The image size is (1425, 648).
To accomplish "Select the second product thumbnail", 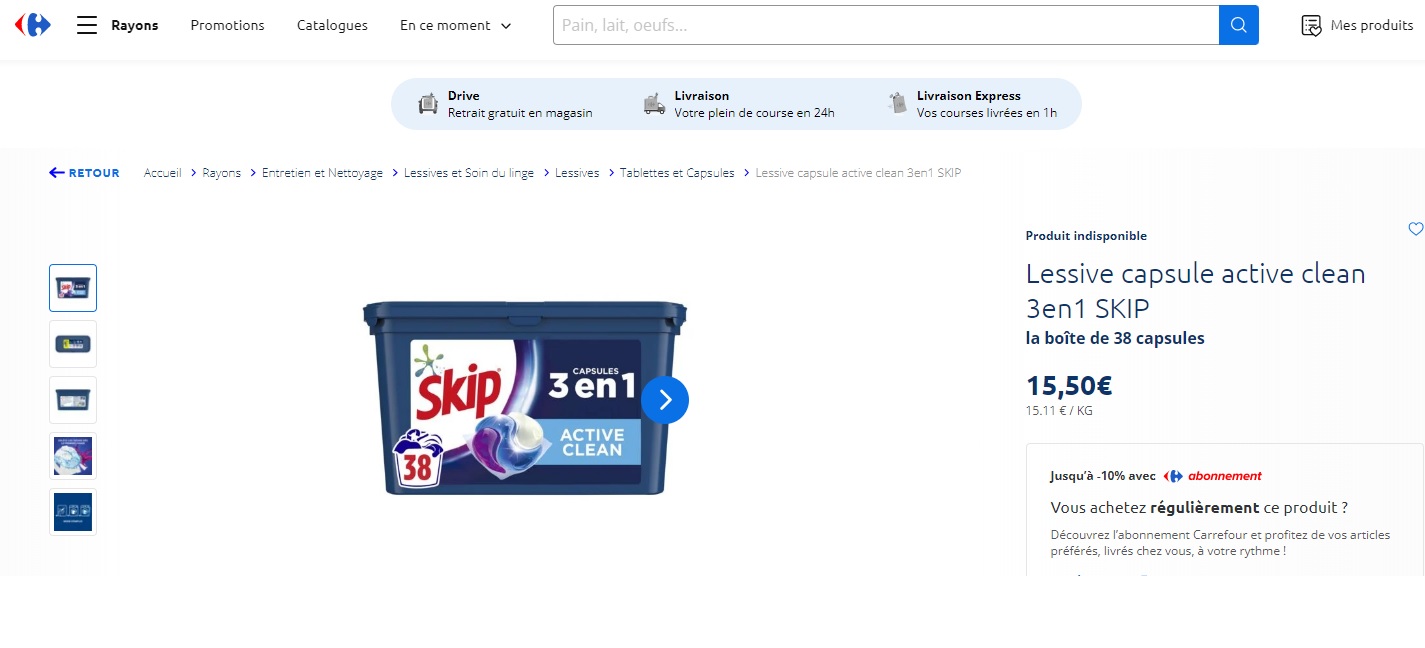I will click(x=73, y=344).
